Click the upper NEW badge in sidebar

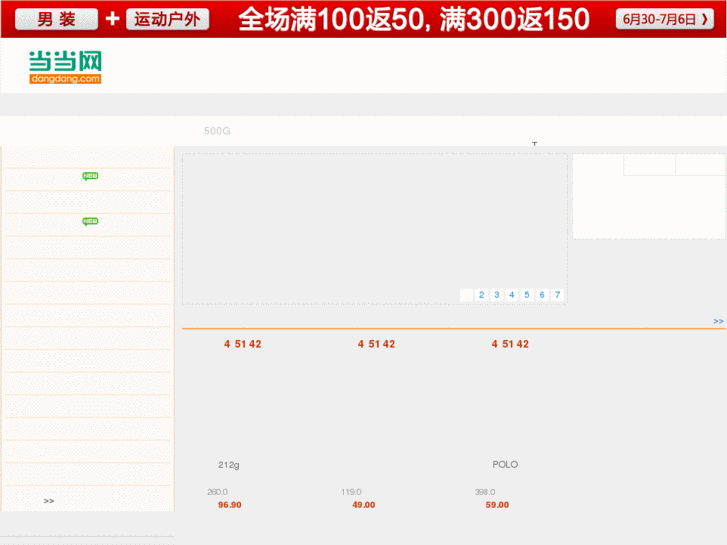click(x=90, y=176)
